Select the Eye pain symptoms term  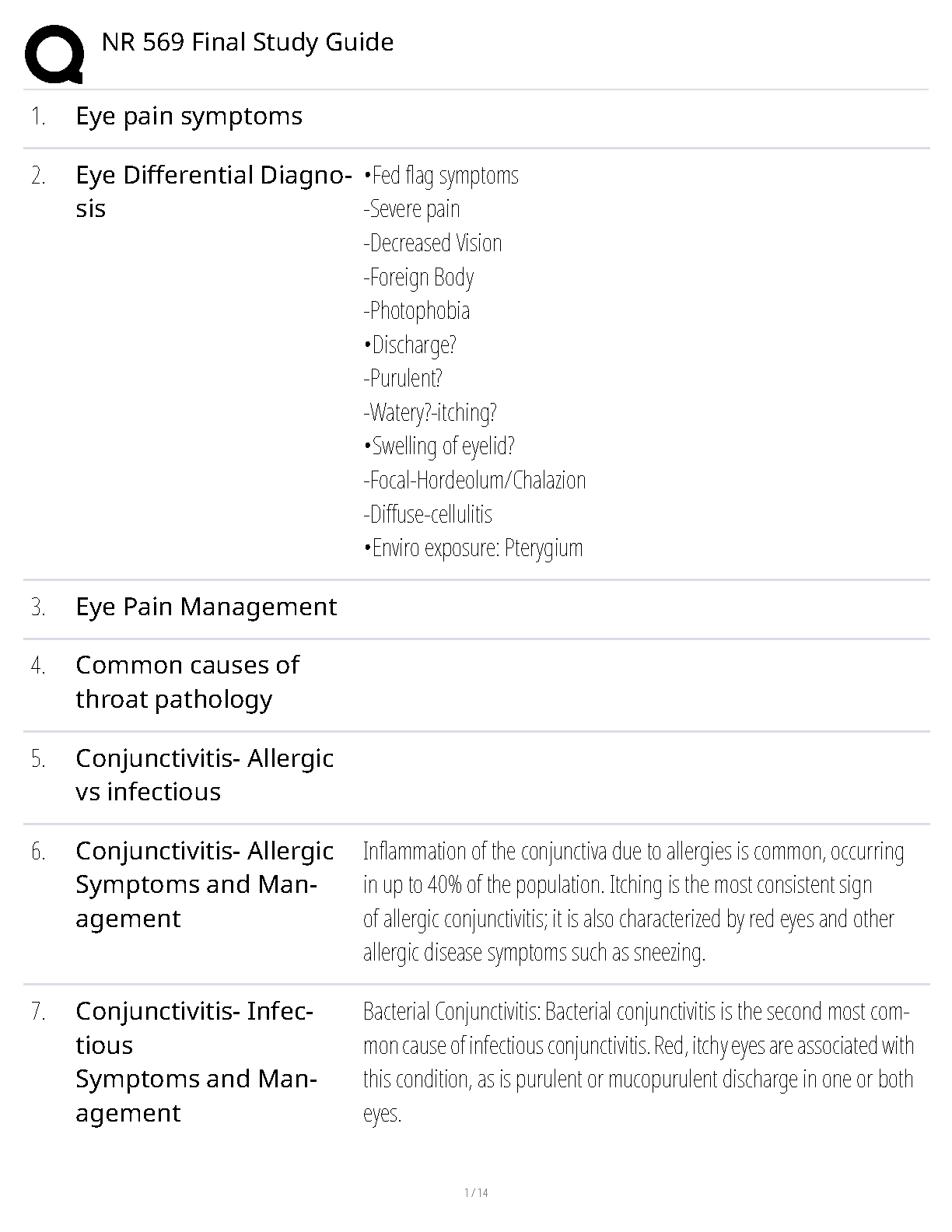click(189, 117)
